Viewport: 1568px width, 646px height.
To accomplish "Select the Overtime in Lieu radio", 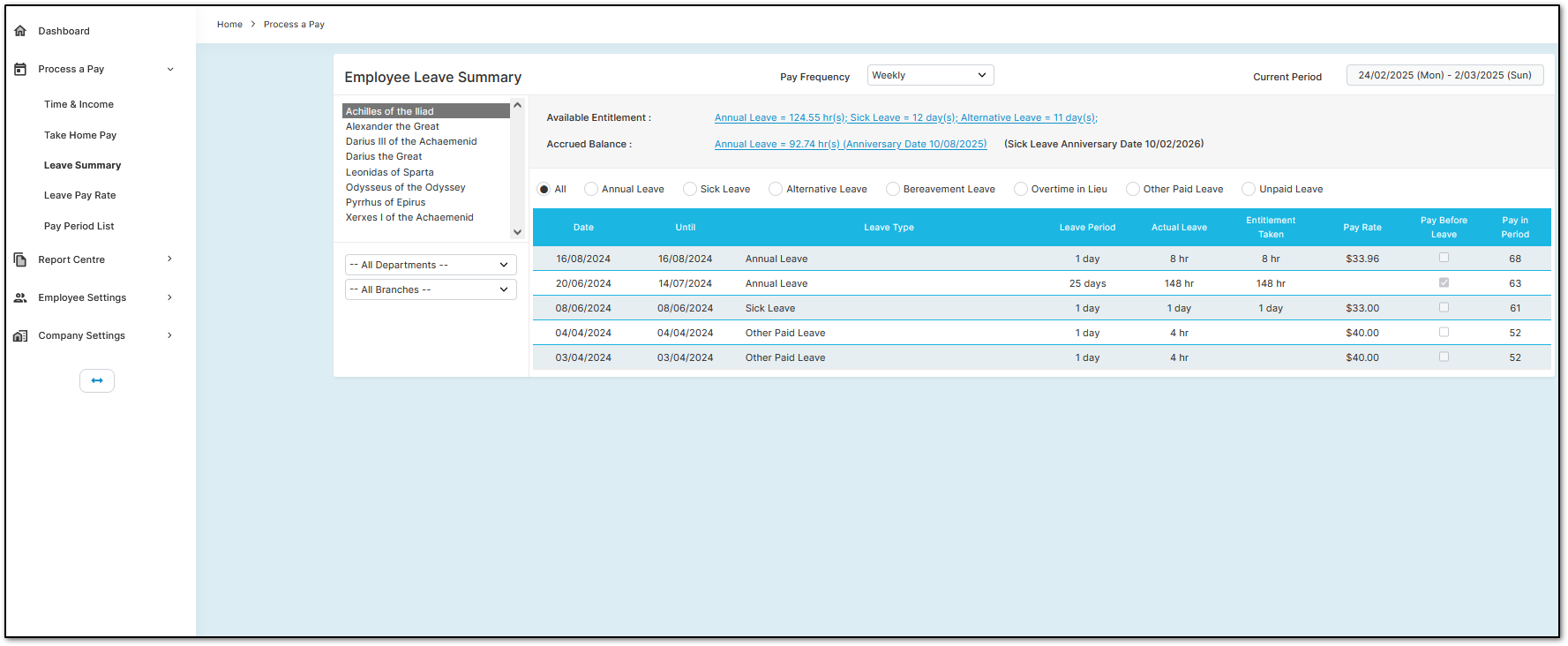I will tap(1021, 189).
